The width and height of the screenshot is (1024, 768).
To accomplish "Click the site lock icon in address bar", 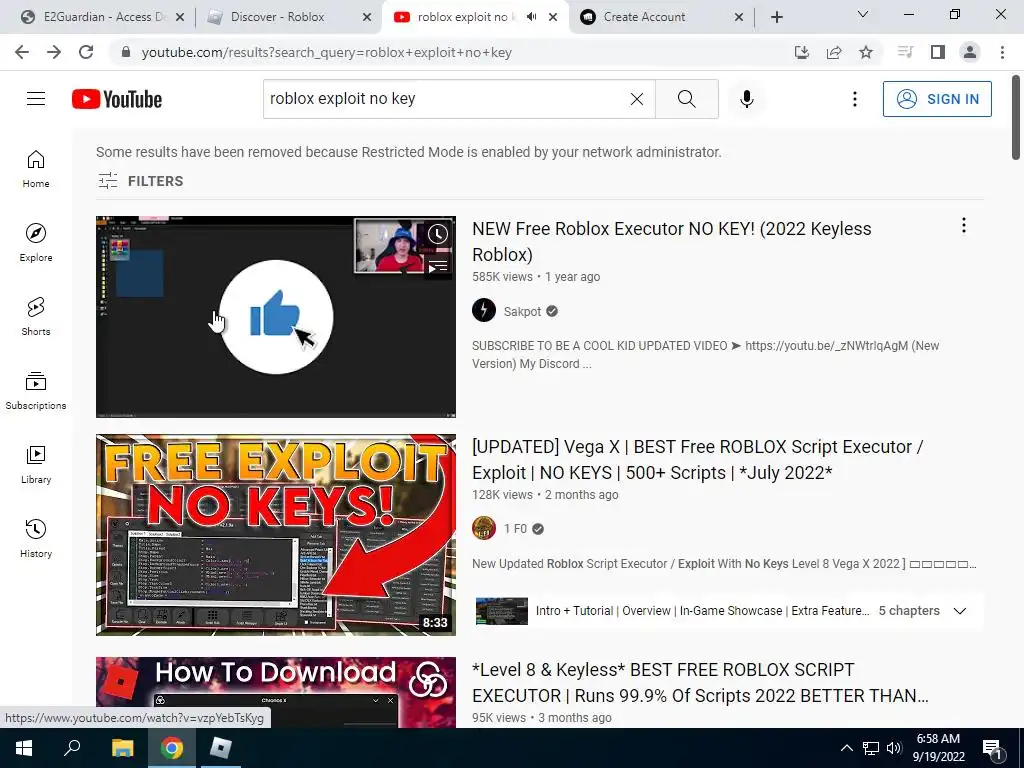I will point(126,52).
